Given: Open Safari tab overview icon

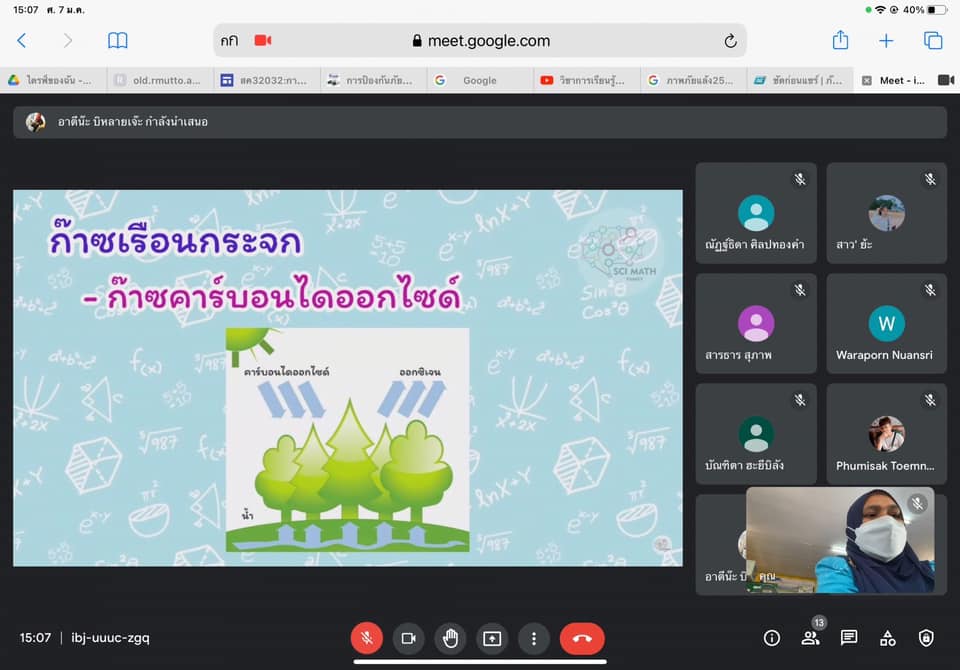Looking at the screenshot, I should 932,41.
